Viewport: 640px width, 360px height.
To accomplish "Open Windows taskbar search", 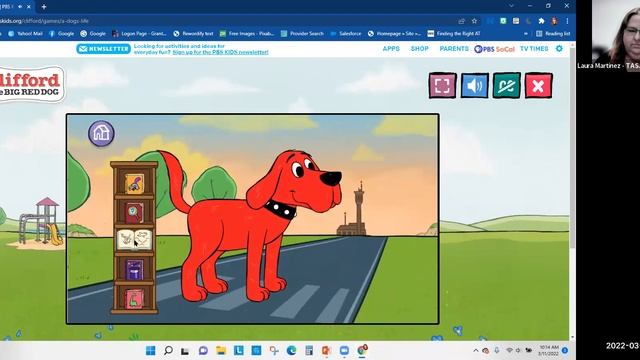I will coord(168,351).
